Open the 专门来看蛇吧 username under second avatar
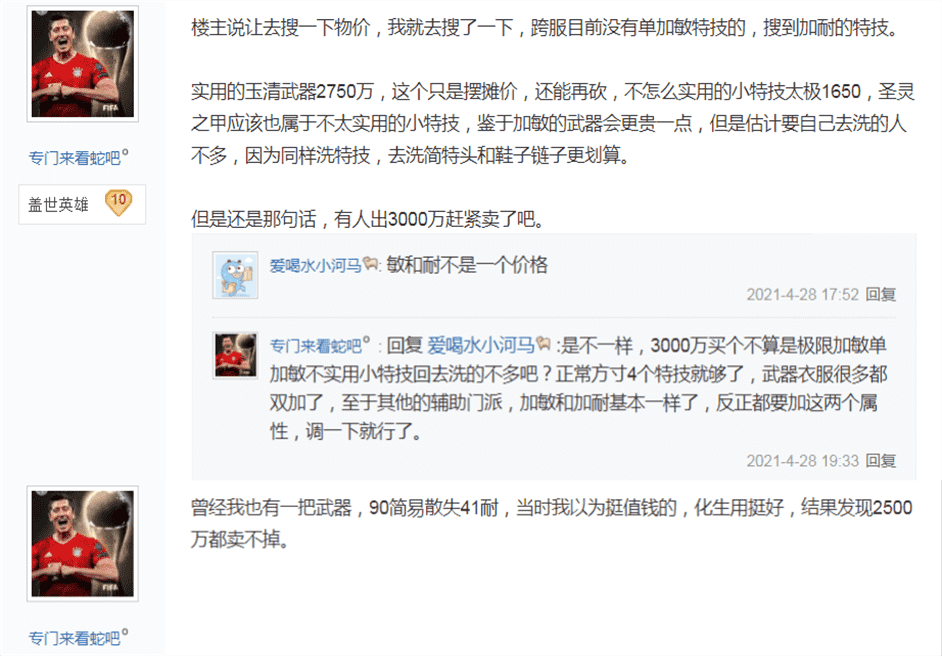The image size is (942, 656). click(74, 638)
